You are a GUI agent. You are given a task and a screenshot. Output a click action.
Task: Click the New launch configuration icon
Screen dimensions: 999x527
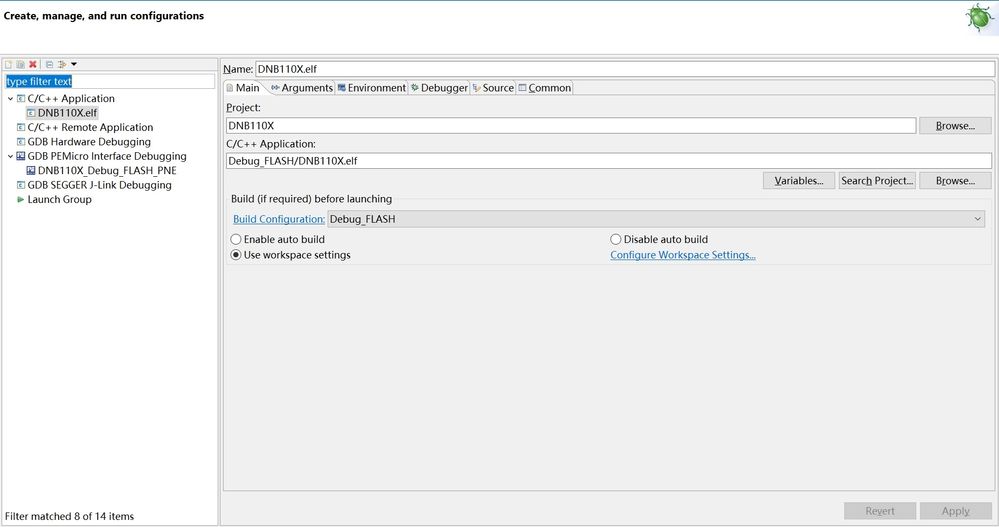(9, 65)
